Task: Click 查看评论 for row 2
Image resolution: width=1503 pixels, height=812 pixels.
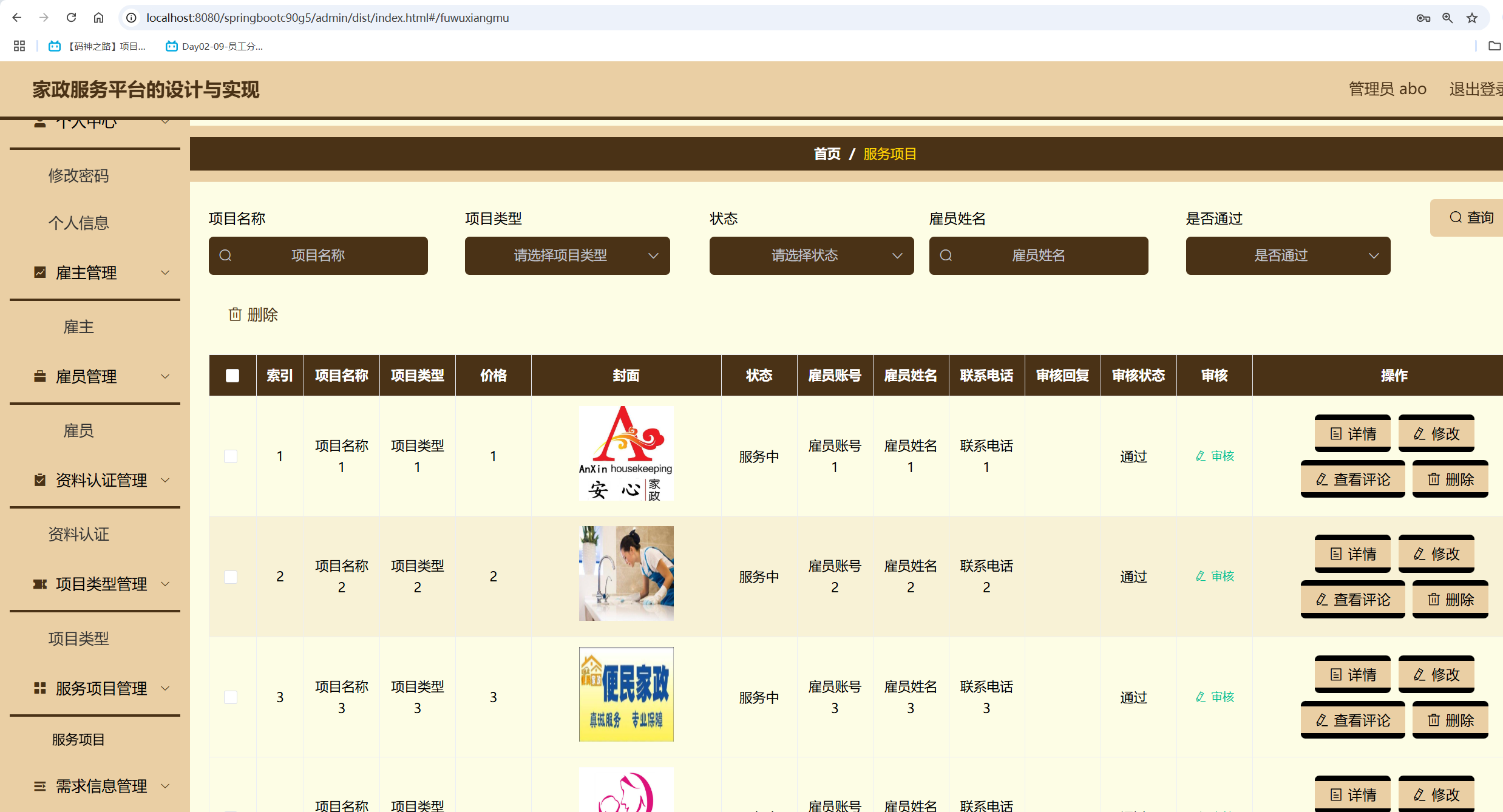Action: click(1353, 599)
